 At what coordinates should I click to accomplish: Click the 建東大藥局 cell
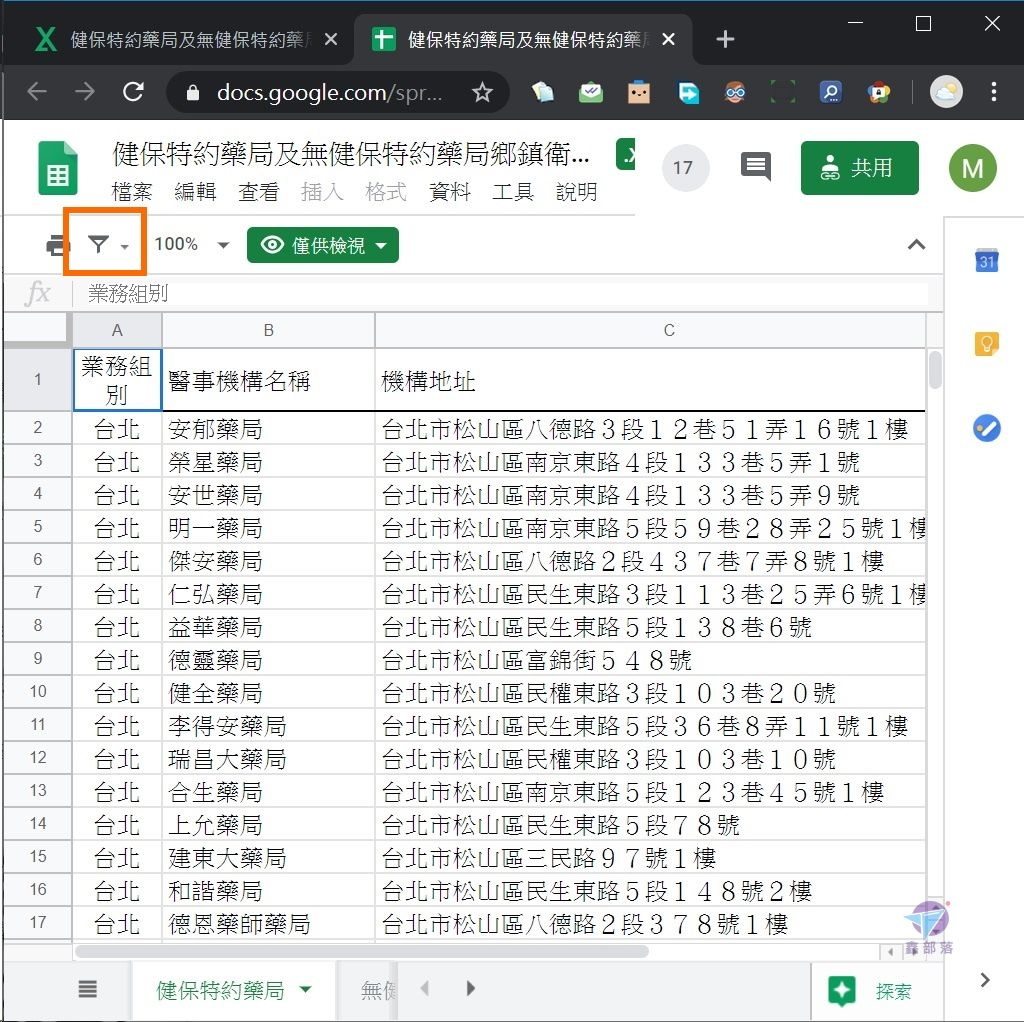(x=268, y=857)
